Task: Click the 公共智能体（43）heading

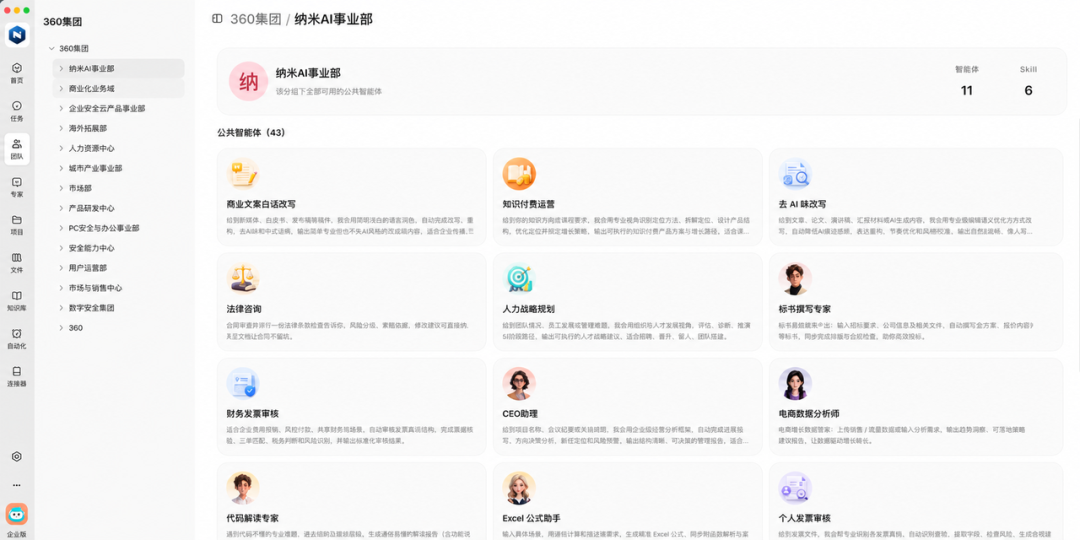Action: 251,132
